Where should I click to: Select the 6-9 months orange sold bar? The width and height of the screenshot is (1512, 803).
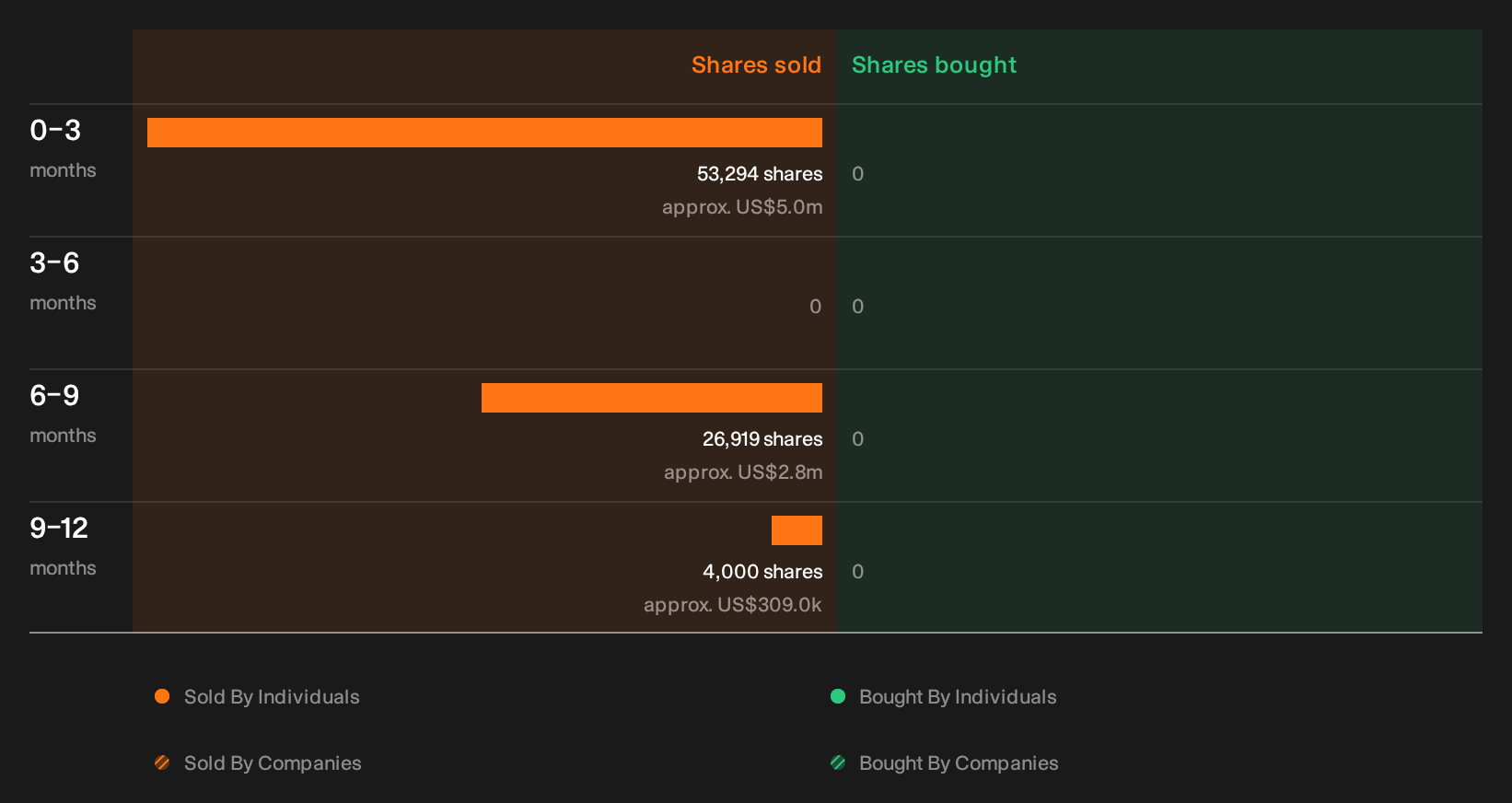(652, 398)
